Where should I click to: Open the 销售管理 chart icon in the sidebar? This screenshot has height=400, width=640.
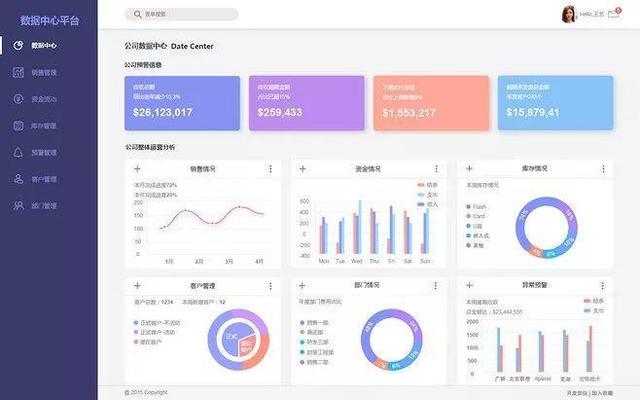click(x=18, y=72)
